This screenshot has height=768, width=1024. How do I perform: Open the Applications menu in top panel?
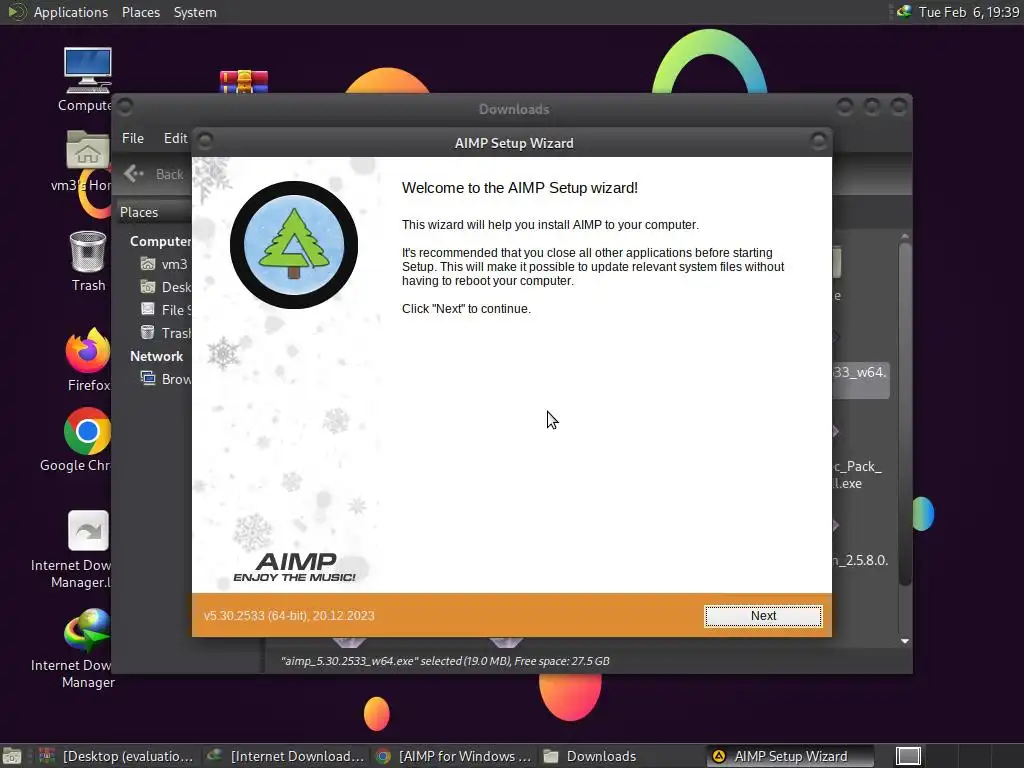(x=70, y=12)
